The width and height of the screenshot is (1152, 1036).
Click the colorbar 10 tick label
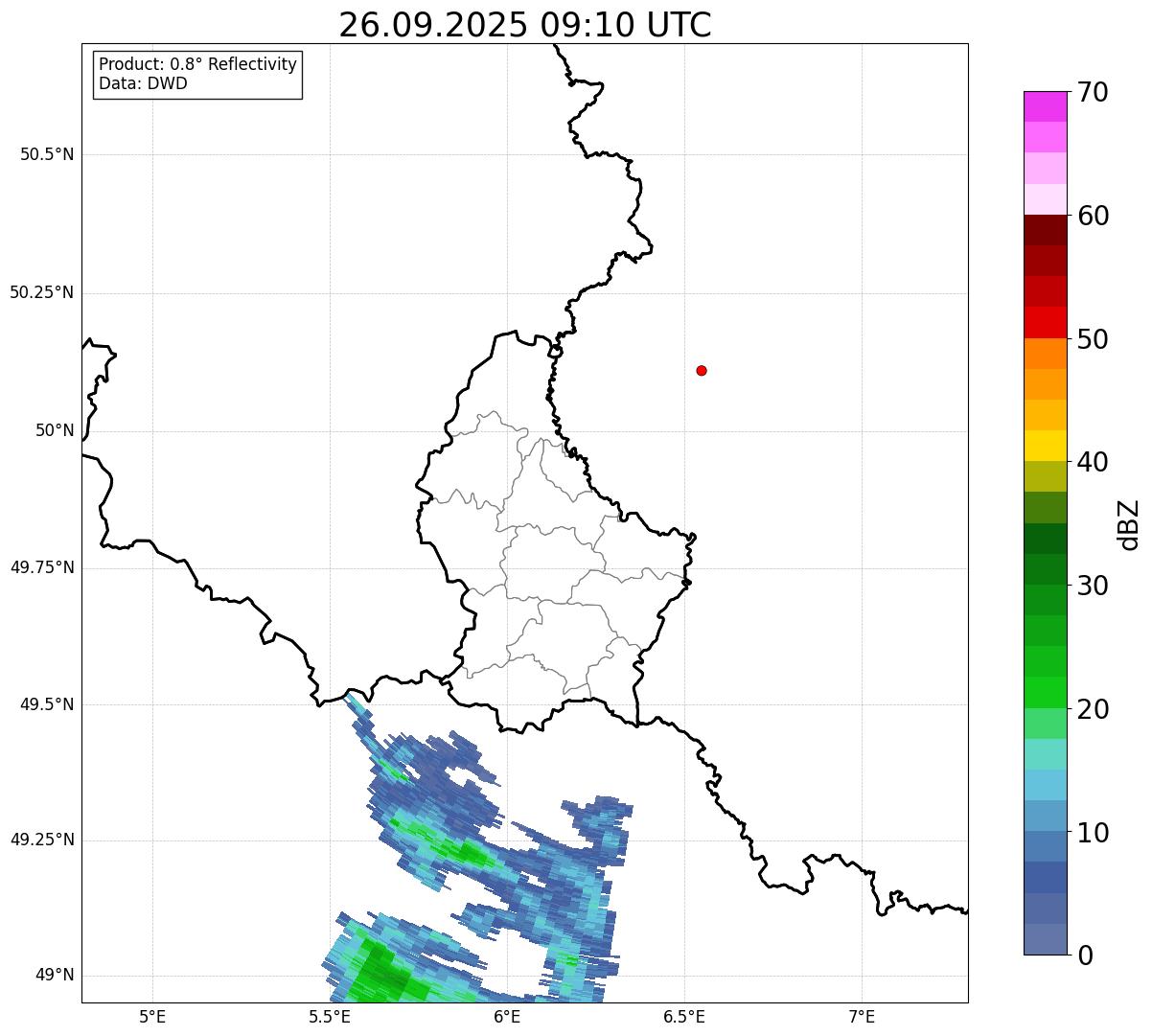[1093, 833]
